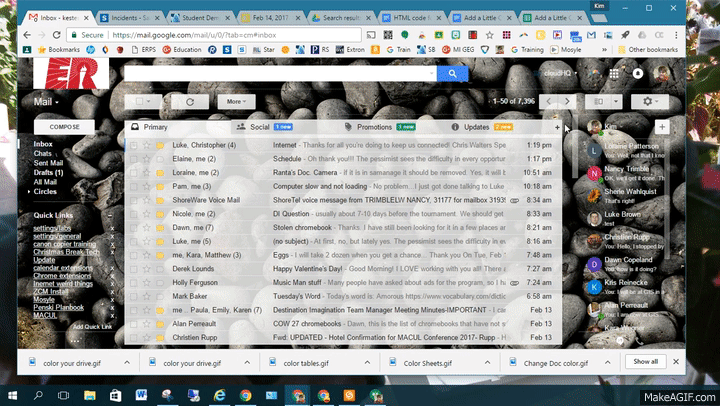This screenshot has width=720, height=406.
Task: Tick the checkbox next to Mark Baker
Action: [x=134, y=297]
